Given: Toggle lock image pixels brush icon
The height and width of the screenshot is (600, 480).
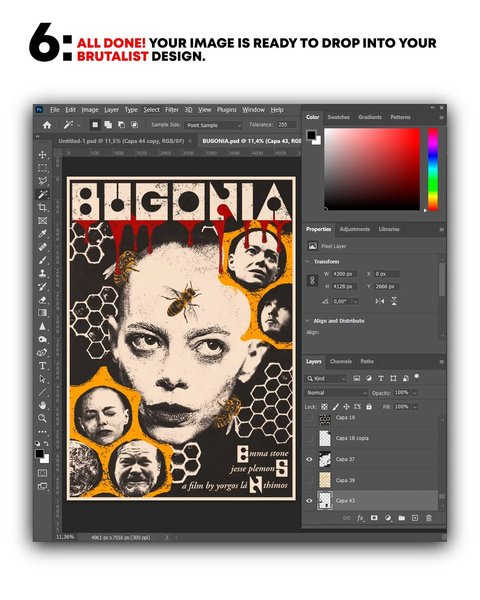Looking at the screenshot, I should tap(335, 407).
